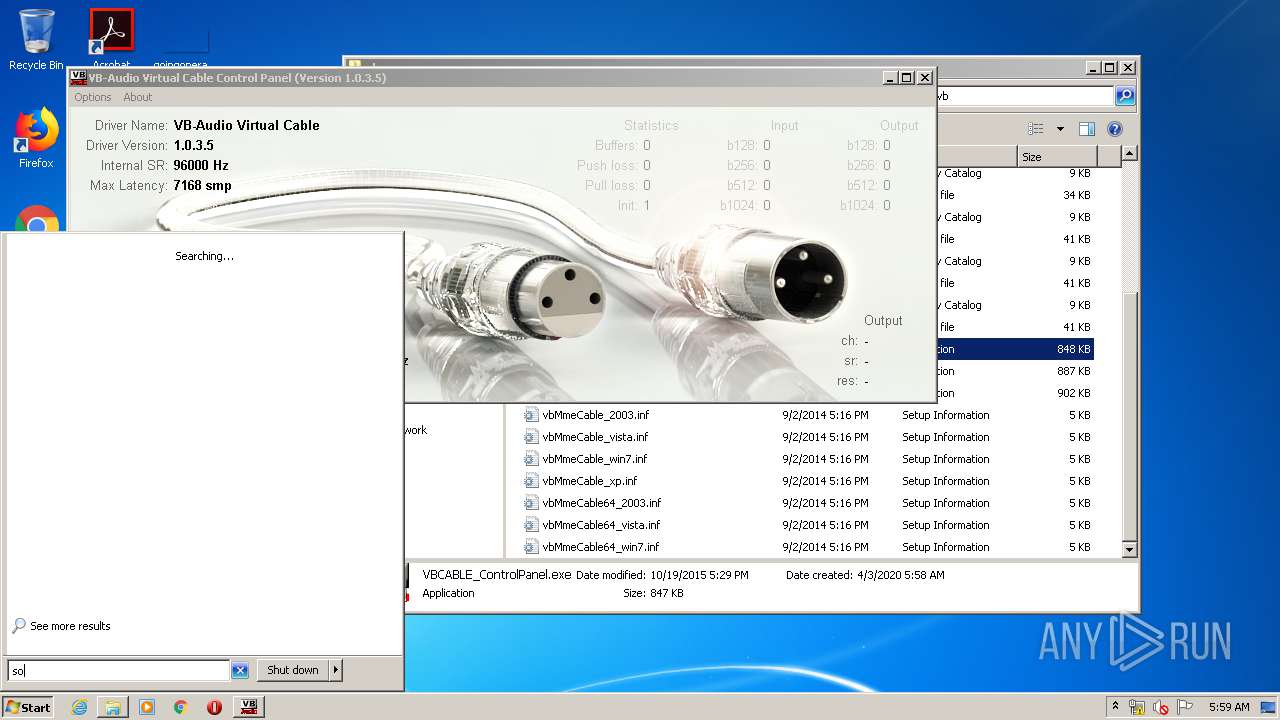Viewport: 1280px width, 720px height.
Task: Open Opera from the taskbar
Action: (214, 707)
